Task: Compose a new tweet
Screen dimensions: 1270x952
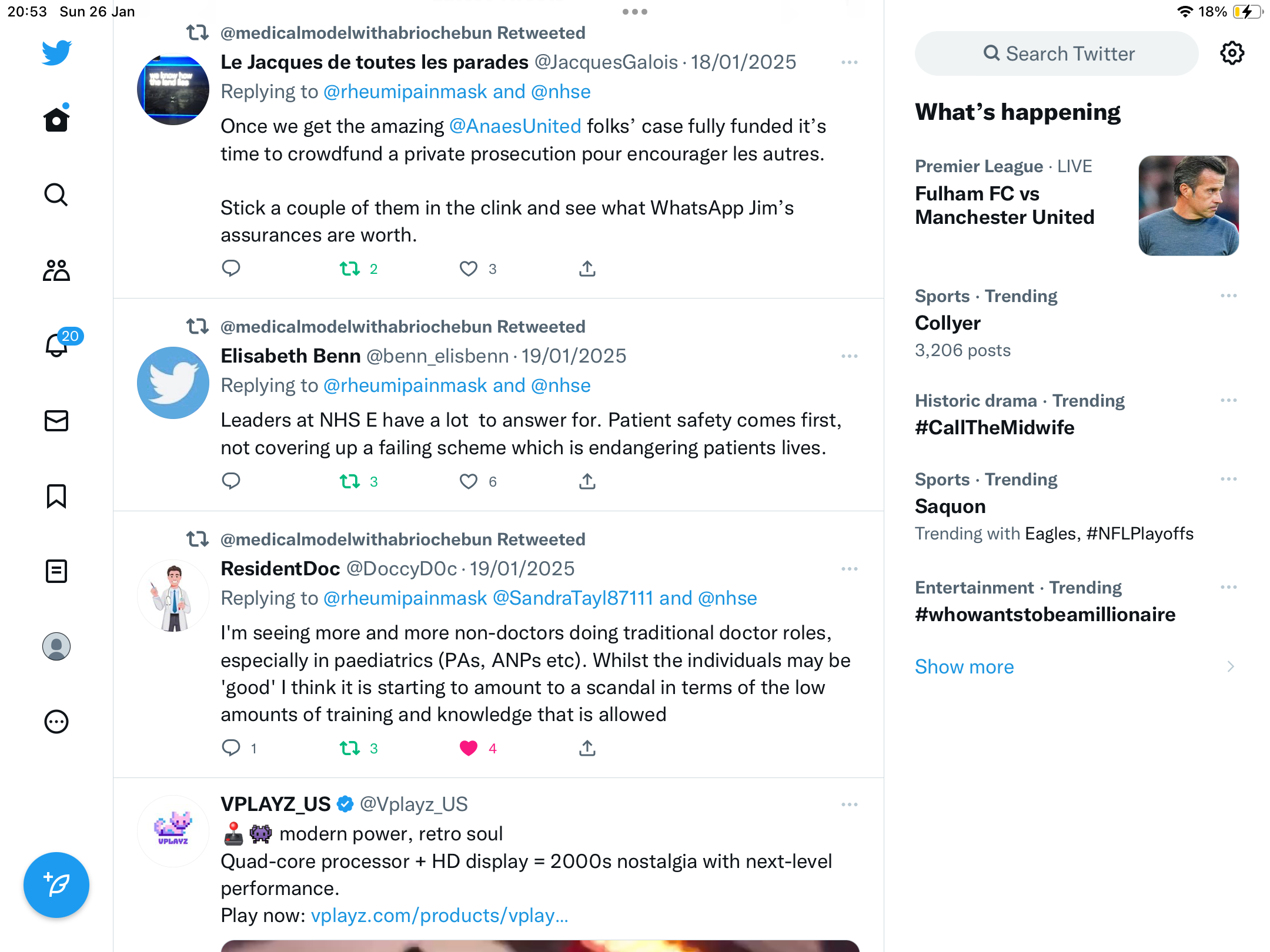Action: (56, 885)
